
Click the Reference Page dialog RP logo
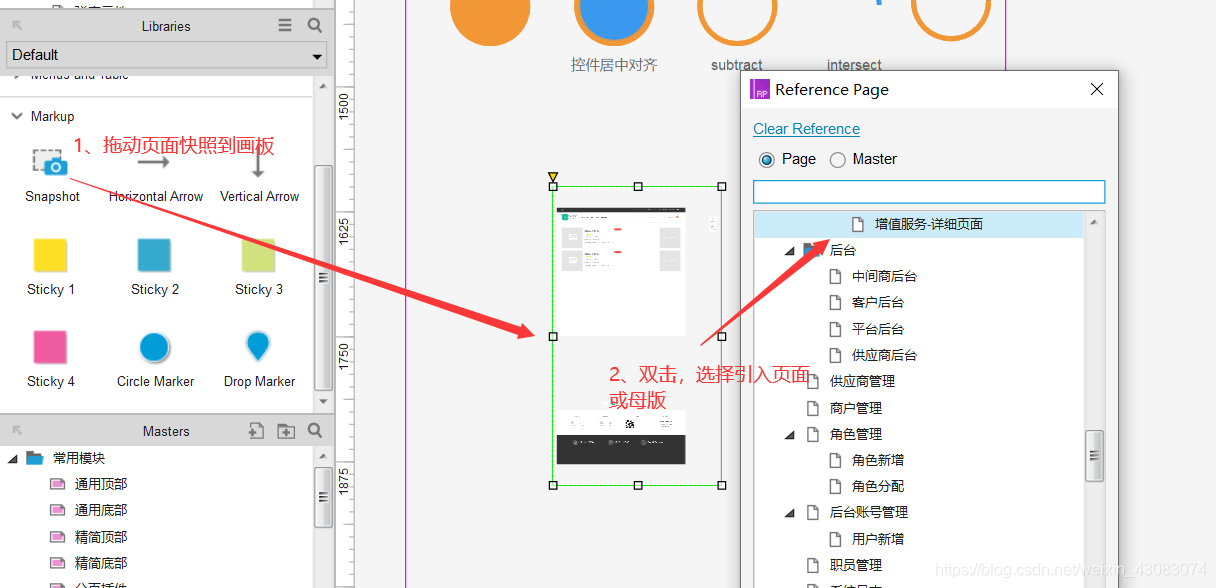click(x=760, y=89)
